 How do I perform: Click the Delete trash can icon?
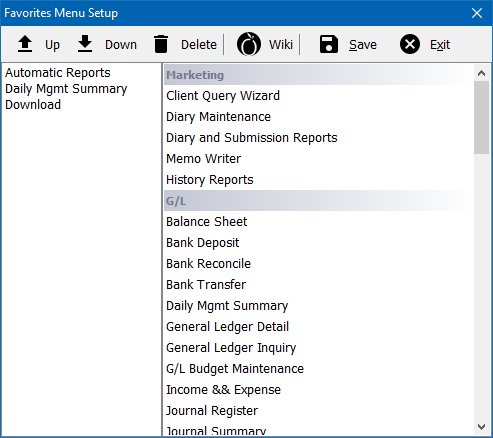(x=161, y=44)
